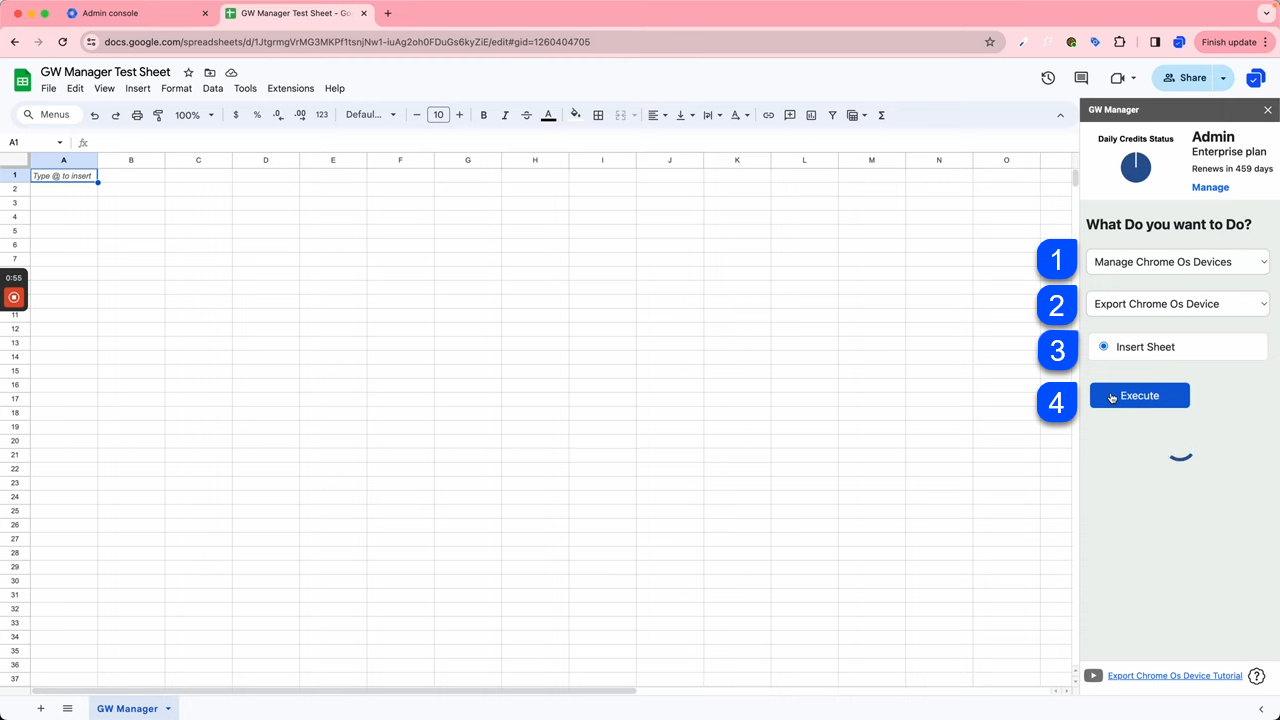This screenshot has height=720, width=1280.
Task: Open fill color picker
Action: [575, 115]
